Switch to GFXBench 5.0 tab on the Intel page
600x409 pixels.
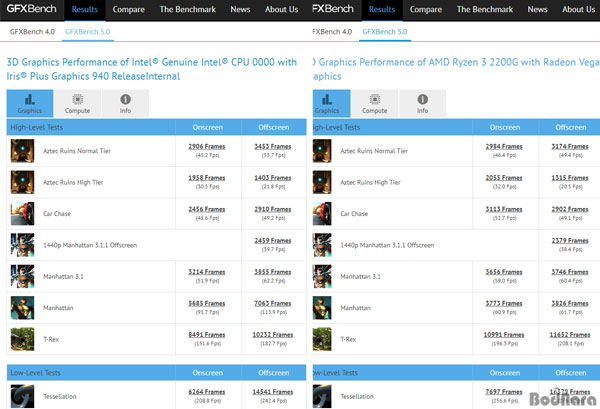(x=88, y=32)
